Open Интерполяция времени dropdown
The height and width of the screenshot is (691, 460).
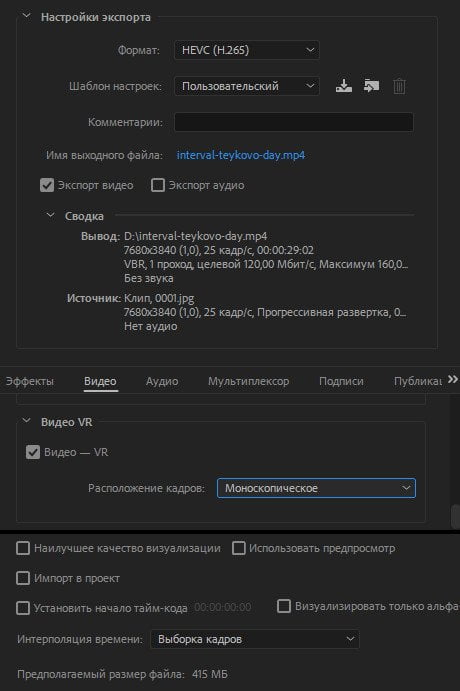(x=255, y=639)
